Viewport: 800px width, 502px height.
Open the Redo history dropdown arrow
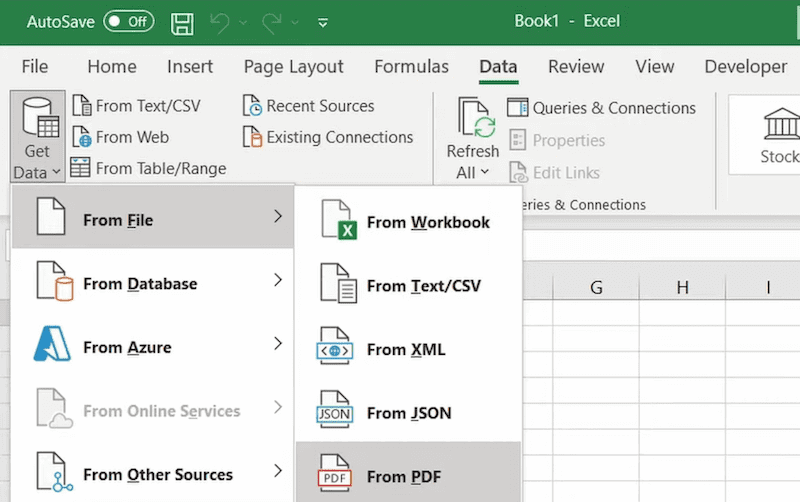pyautogui.click(x=295, y=22)
